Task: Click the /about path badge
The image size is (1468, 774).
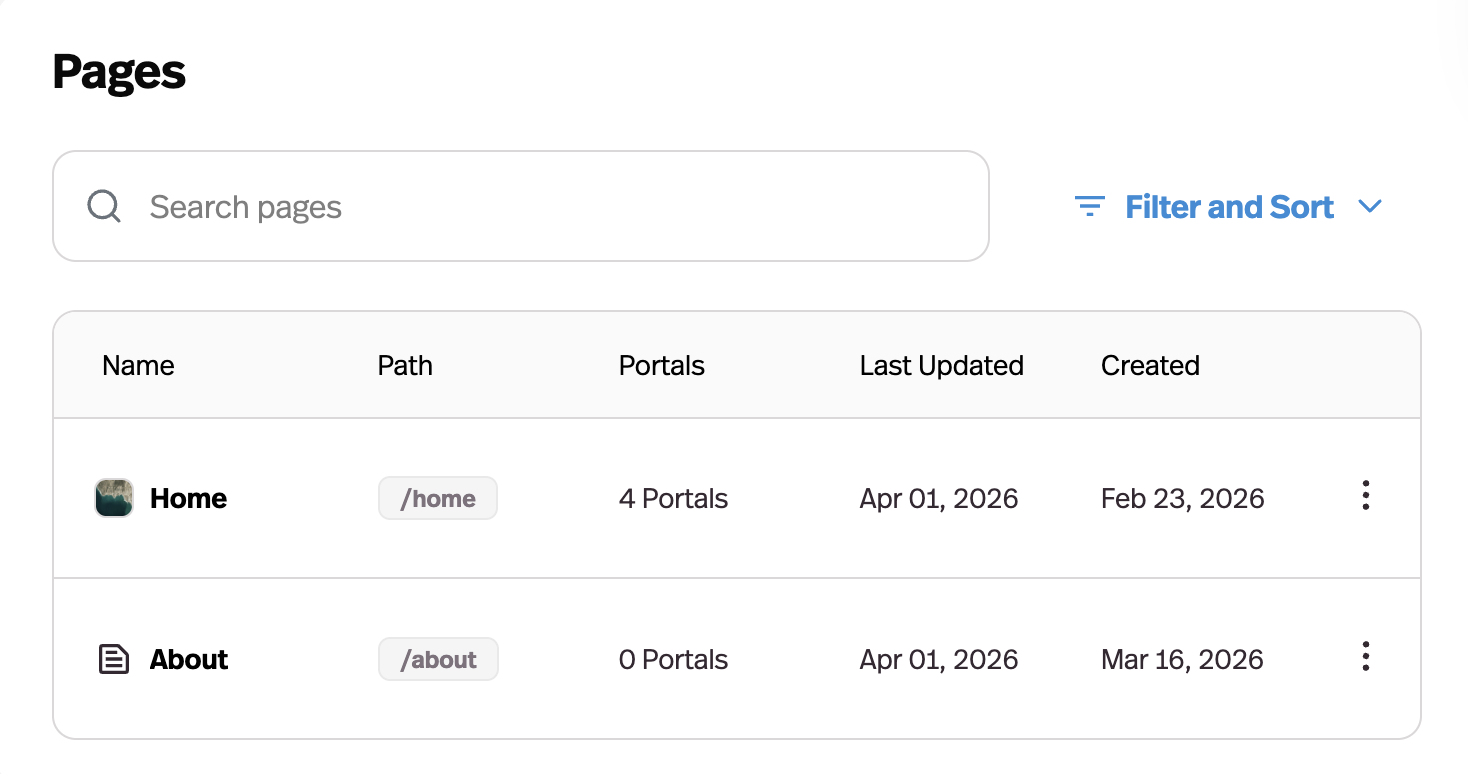Action: click(438, 659)
